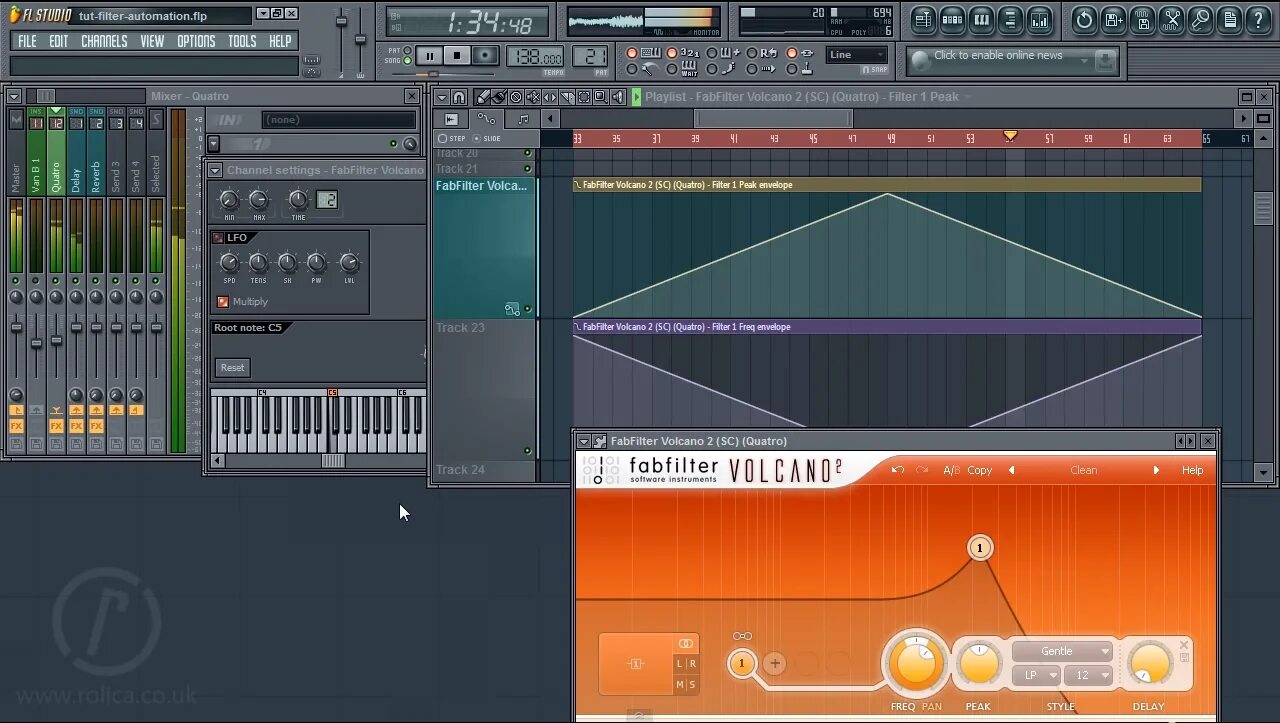Switch to Pattern mode
This screenshot has width=1280, height=723.
tap(407, 50)
